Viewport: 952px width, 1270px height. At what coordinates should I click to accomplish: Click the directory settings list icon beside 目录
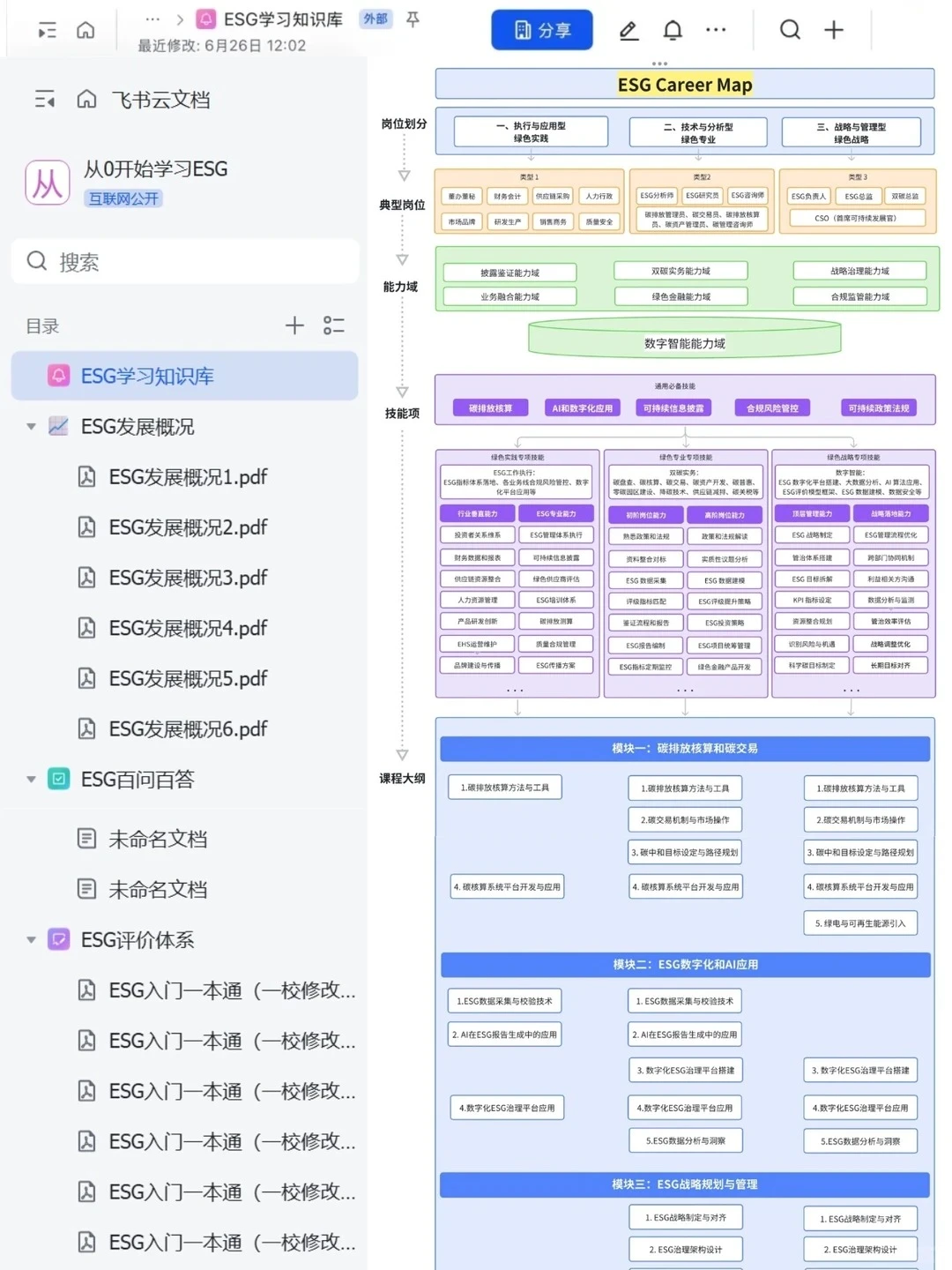pos(335,326)
